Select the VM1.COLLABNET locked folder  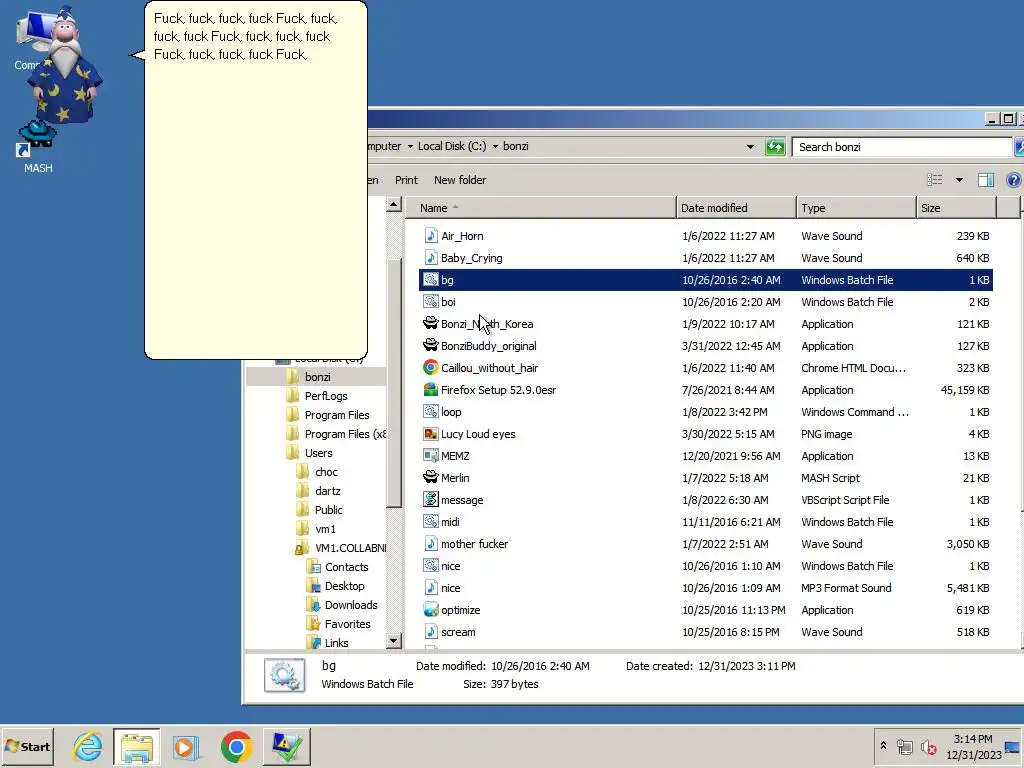point(349,548)
